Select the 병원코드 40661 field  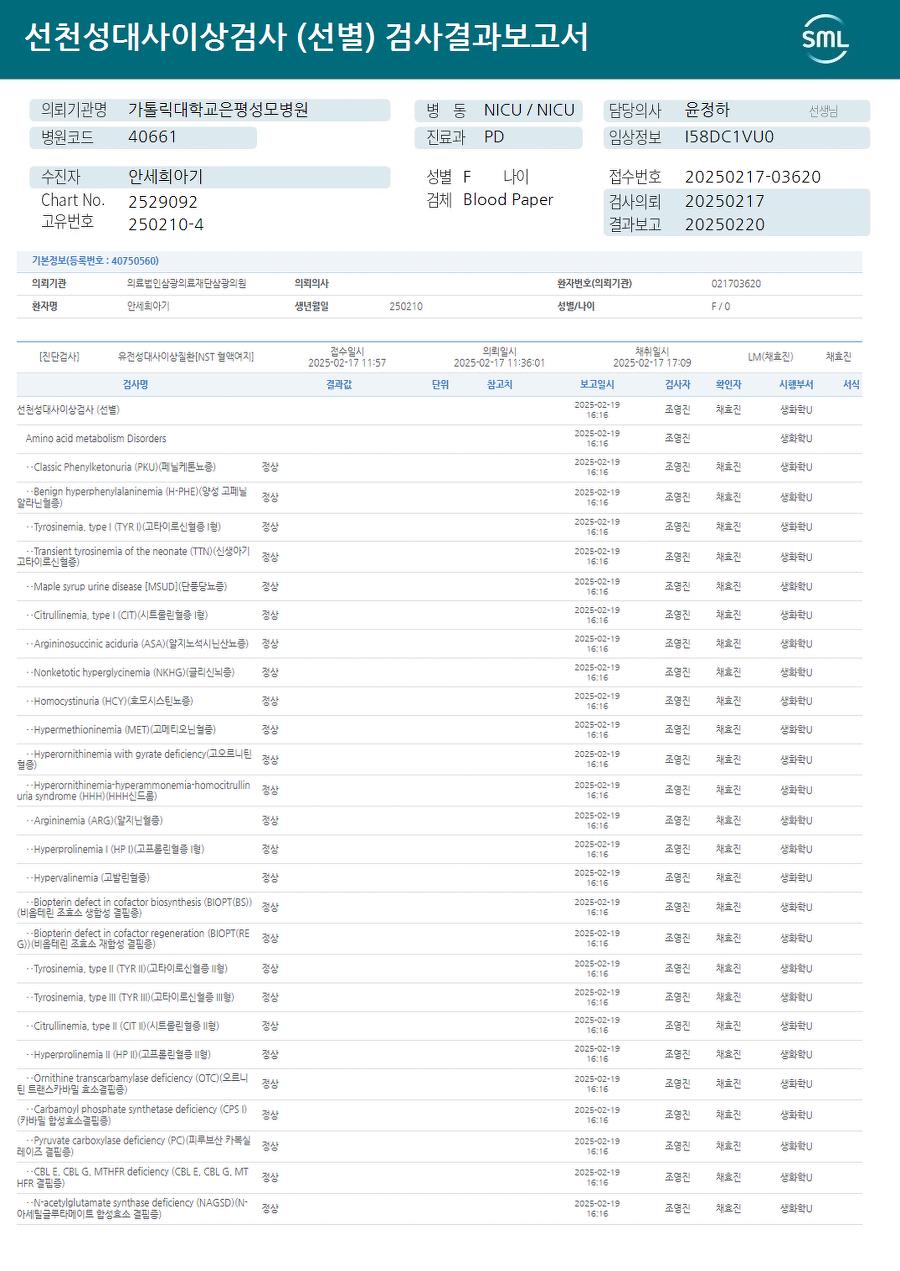143,138
